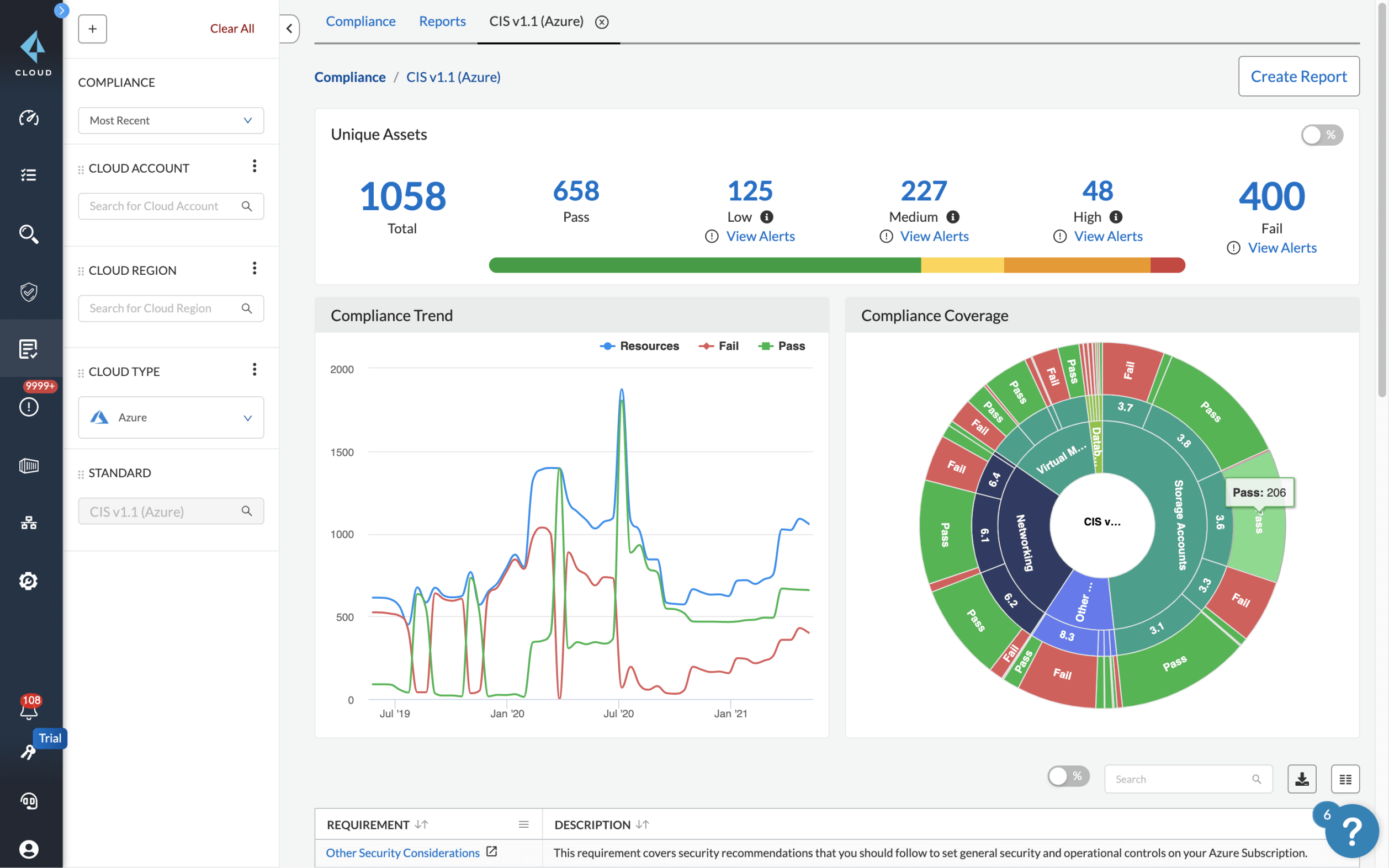Click the download icon near the Search field
Image resolution: width=1389 pixels, height=868 pixels.
pyautogui.click(x=1302, y=779)
